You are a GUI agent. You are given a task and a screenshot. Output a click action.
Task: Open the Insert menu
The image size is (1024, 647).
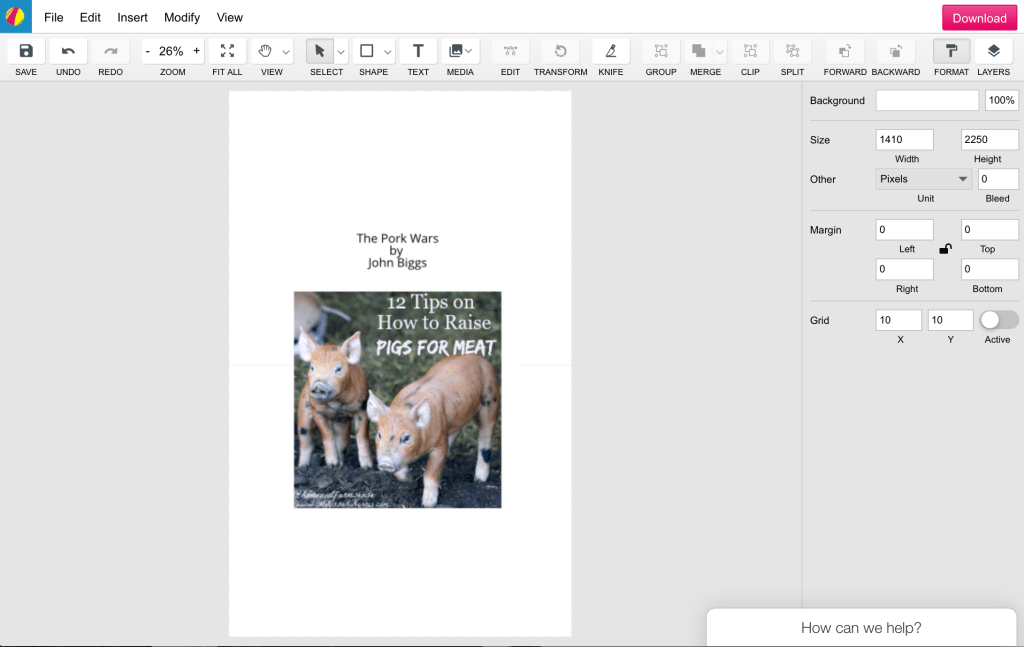pos(132,17)
